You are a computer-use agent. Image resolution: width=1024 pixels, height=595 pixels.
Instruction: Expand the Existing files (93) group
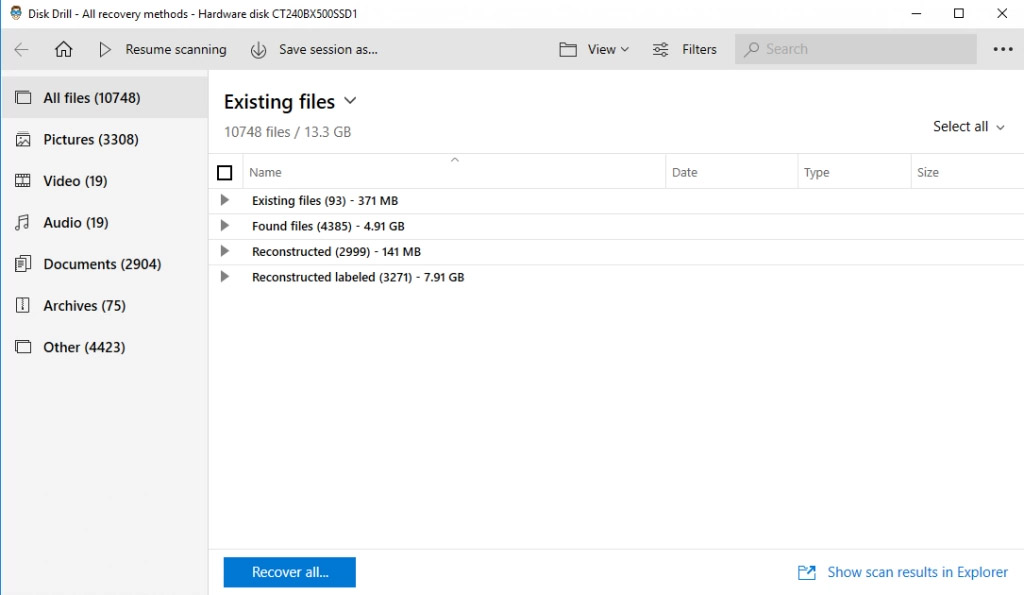click(225, 201)
